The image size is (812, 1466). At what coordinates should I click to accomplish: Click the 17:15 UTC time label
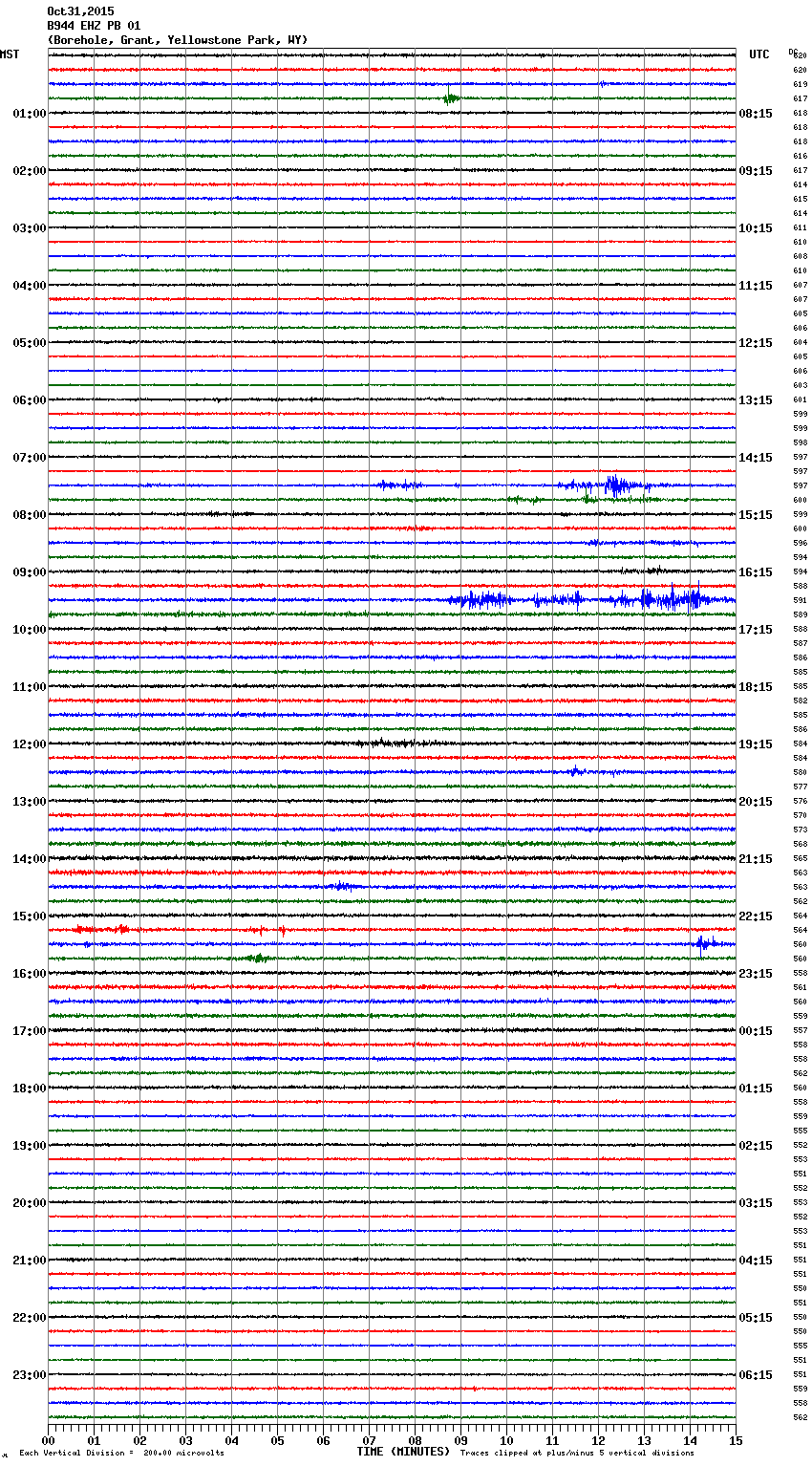(x=756, y=630)
